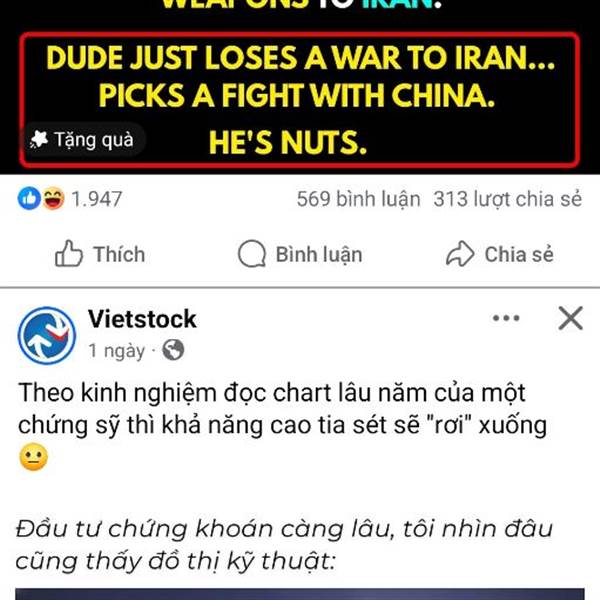View the 313 lượt chia sẻ shares

[x=507, y=199]
